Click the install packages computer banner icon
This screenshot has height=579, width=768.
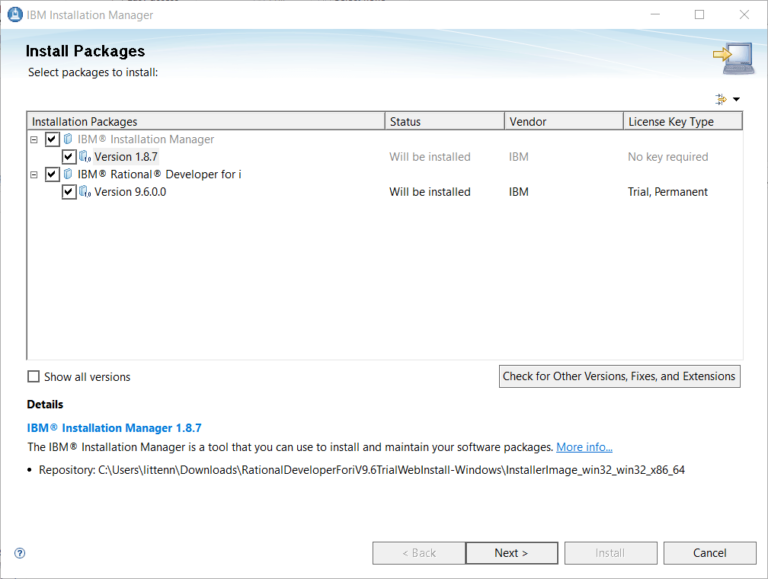(x=733, y=58)
